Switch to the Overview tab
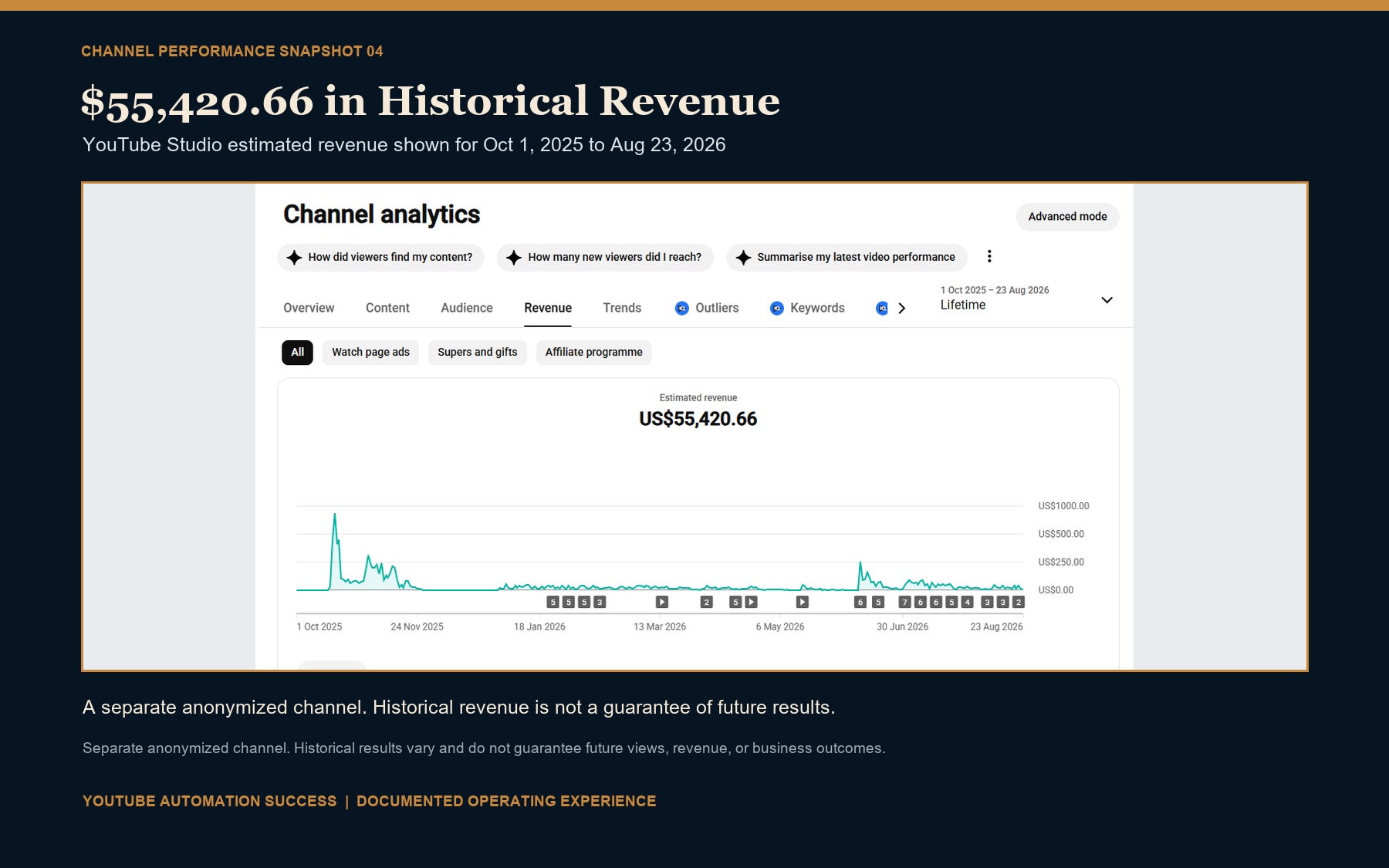 (x=309, y=308)
